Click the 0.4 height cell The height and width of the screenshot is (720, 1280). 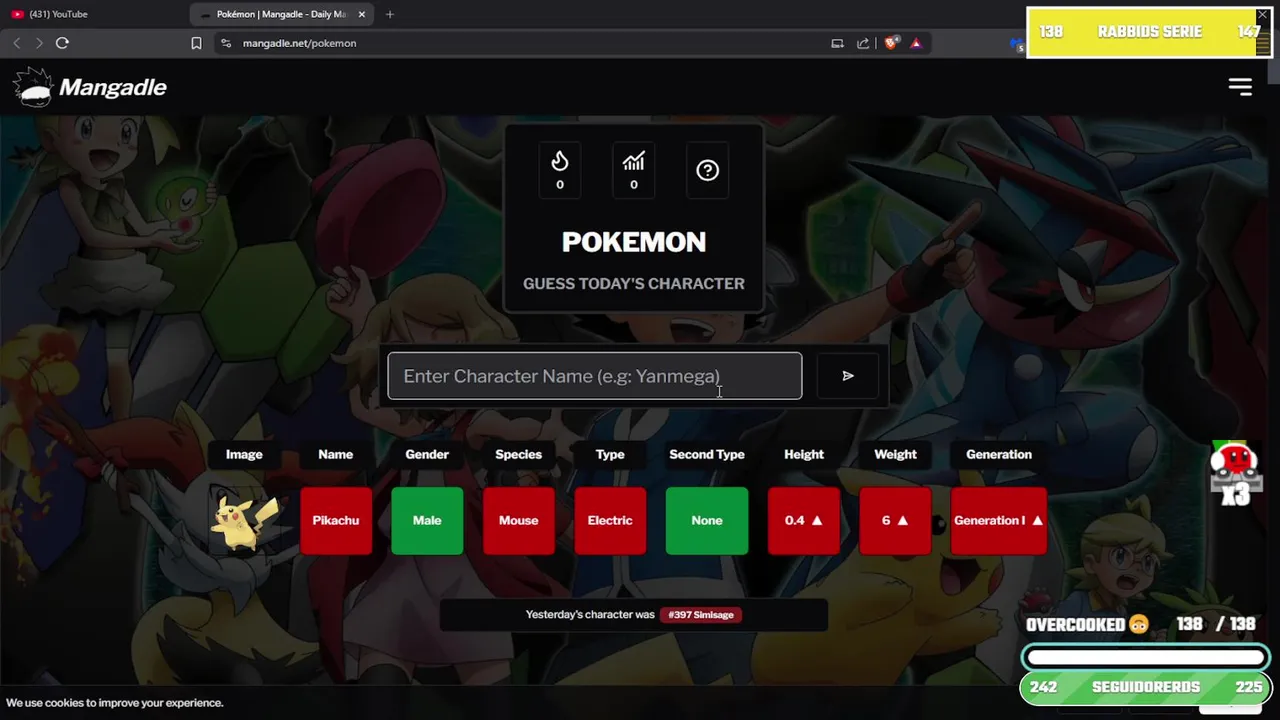(804, 520)
